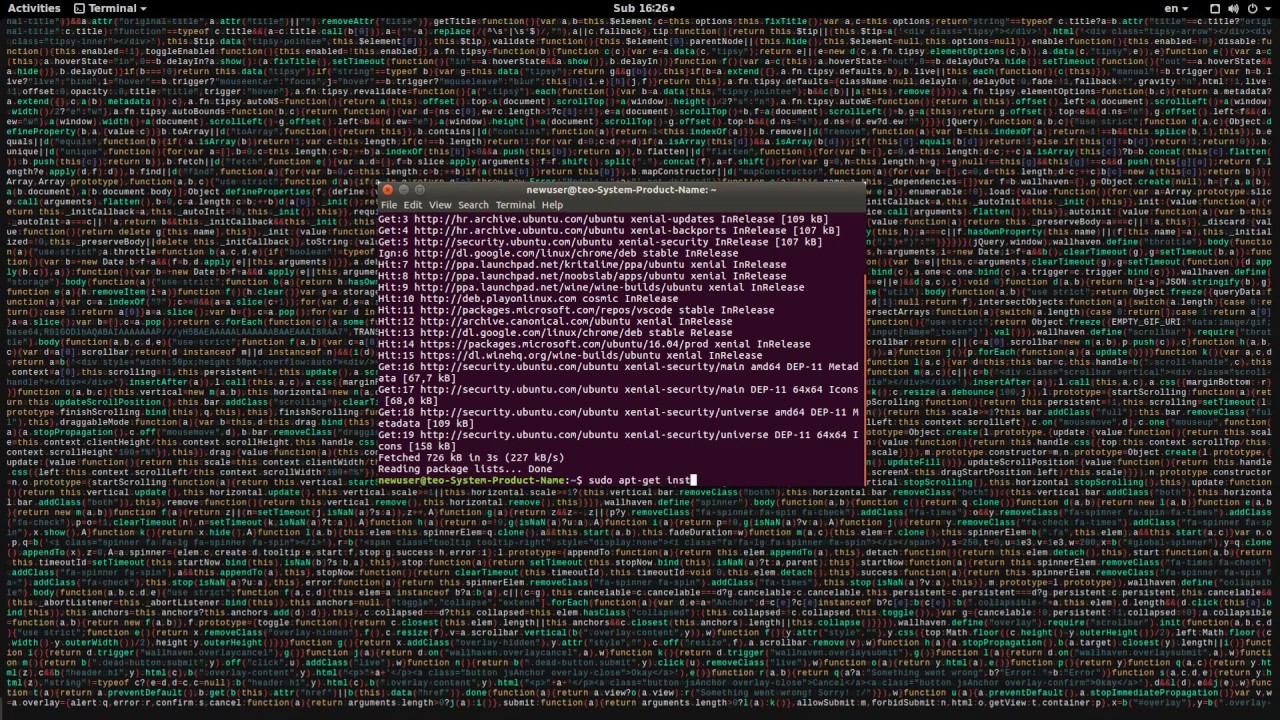Click the line 'Get:4' xenial-backports InRelease
The image size is (1280, 720).
coord(609,230)
